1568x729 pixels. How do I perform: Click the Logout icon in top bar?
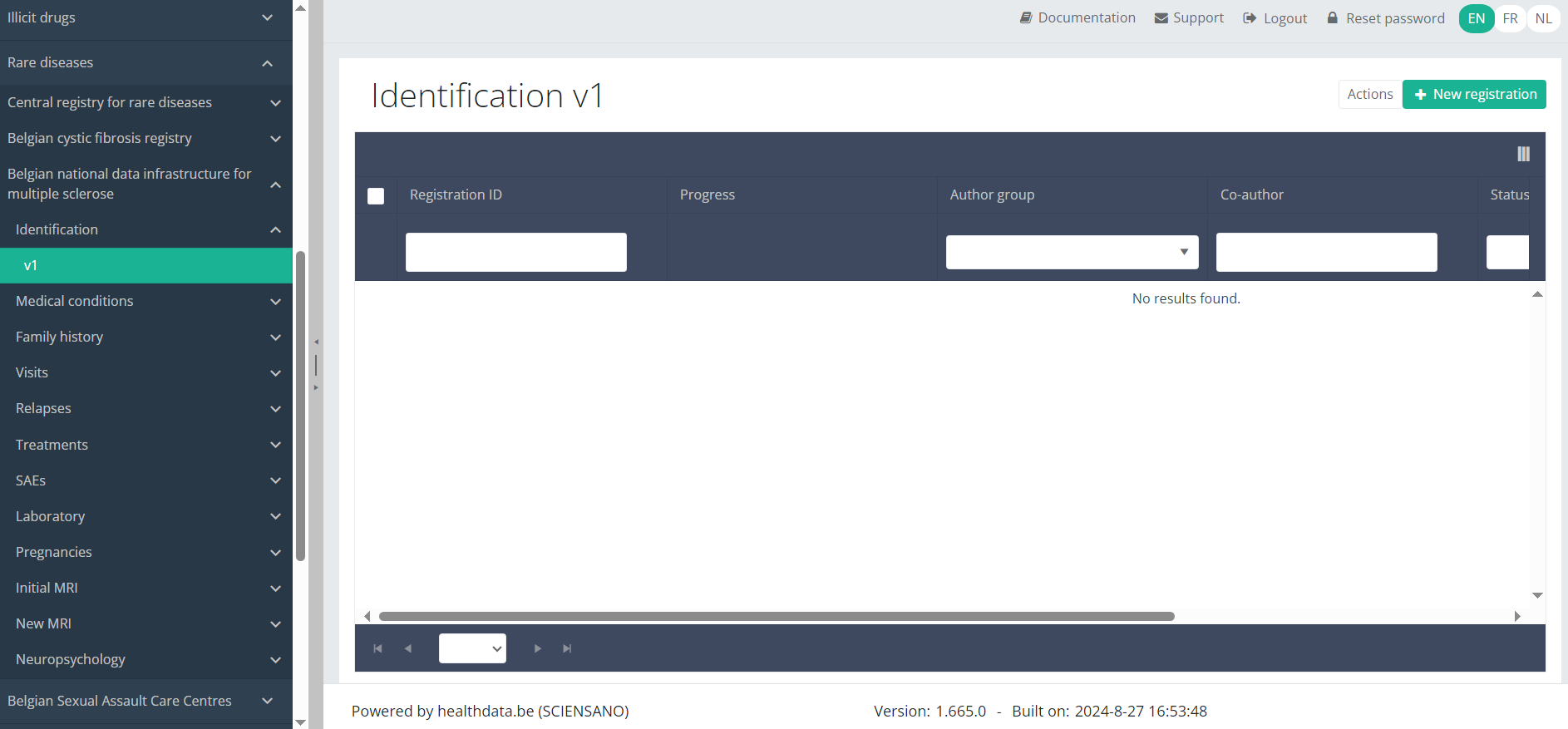[1250, 18]
